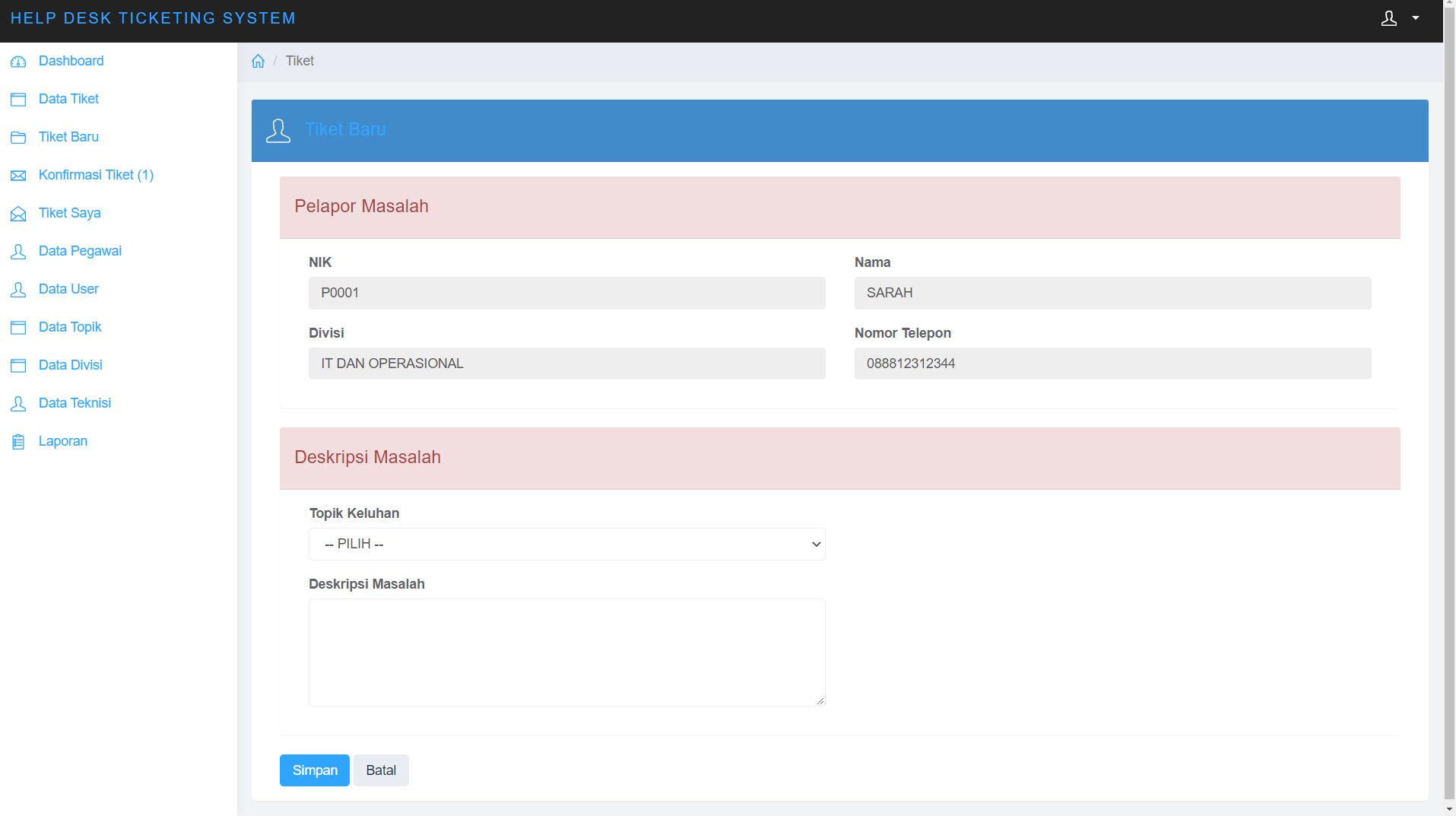
Task: Open the Topik Keluhan dropdown
Action: 566,544
